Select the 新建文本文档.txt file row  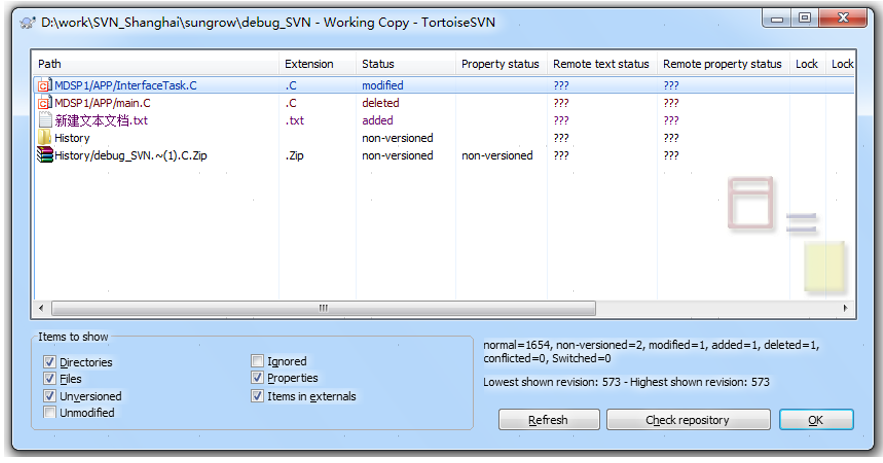[444, 121]
